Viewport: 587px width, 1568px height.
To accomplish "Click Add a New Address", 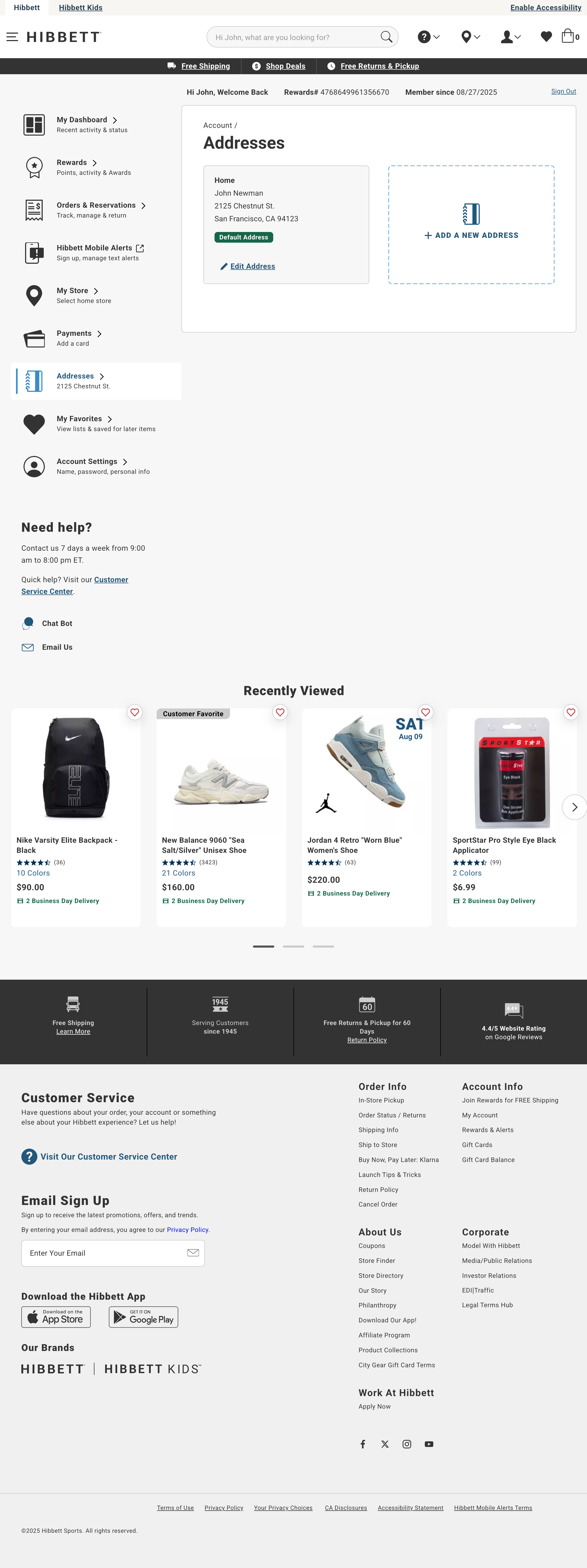I will tap(471, 235).
